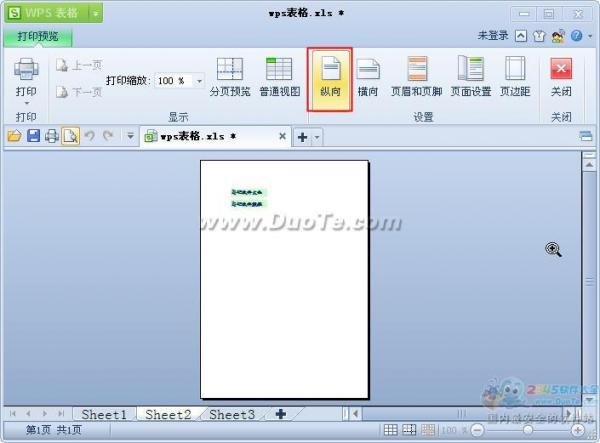This screenshot has width=600, height=443.
Task: Click the 第1页 共1页 page status text
Action: point(54,430)
